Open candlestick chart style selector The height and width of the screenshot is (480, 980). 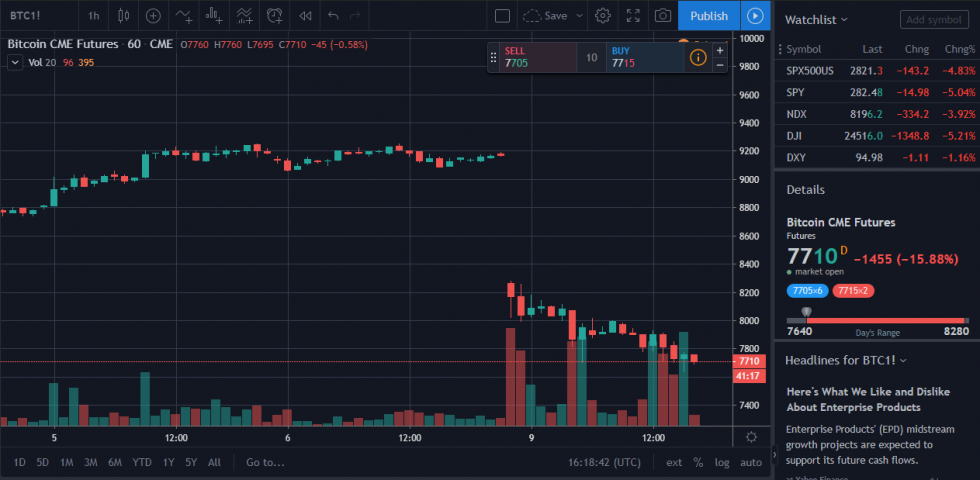[123, 16]
